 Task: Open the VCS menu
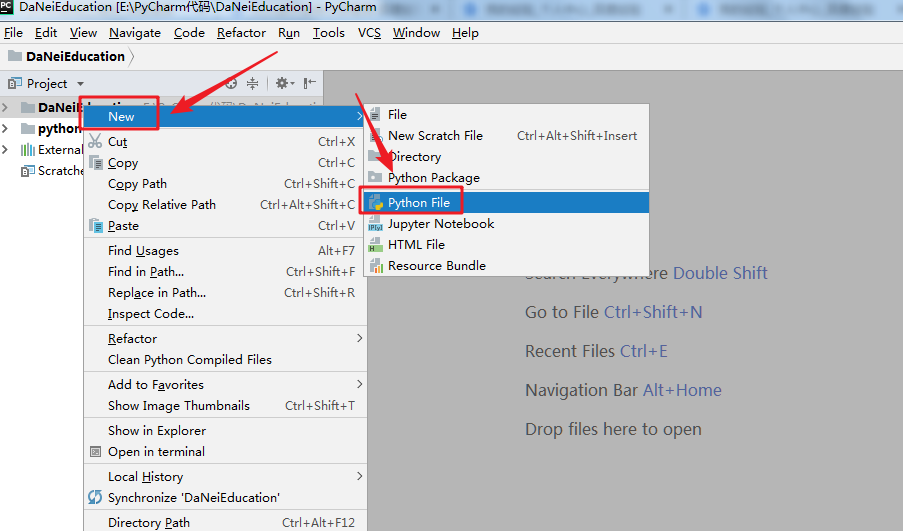click(369, 33)
